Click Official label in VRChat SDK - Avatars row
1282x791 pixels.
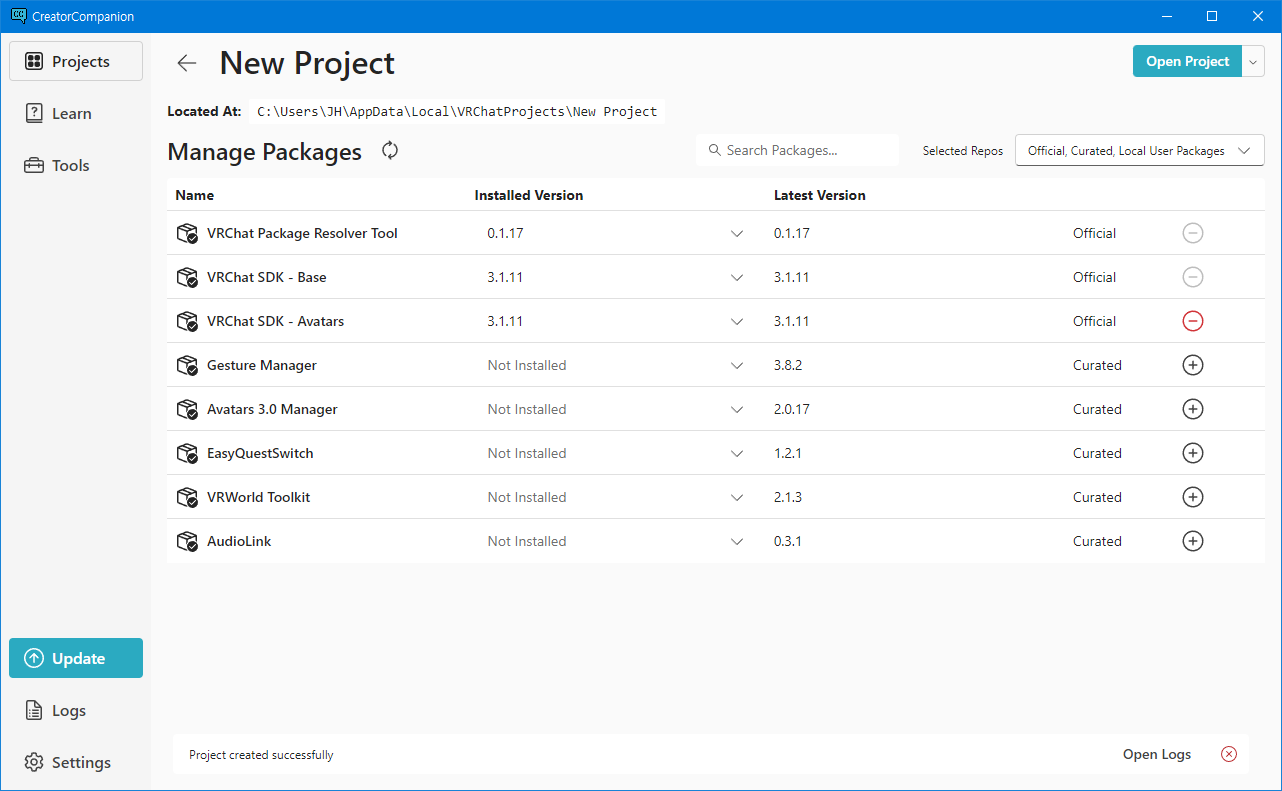(x=1094, y=321)
